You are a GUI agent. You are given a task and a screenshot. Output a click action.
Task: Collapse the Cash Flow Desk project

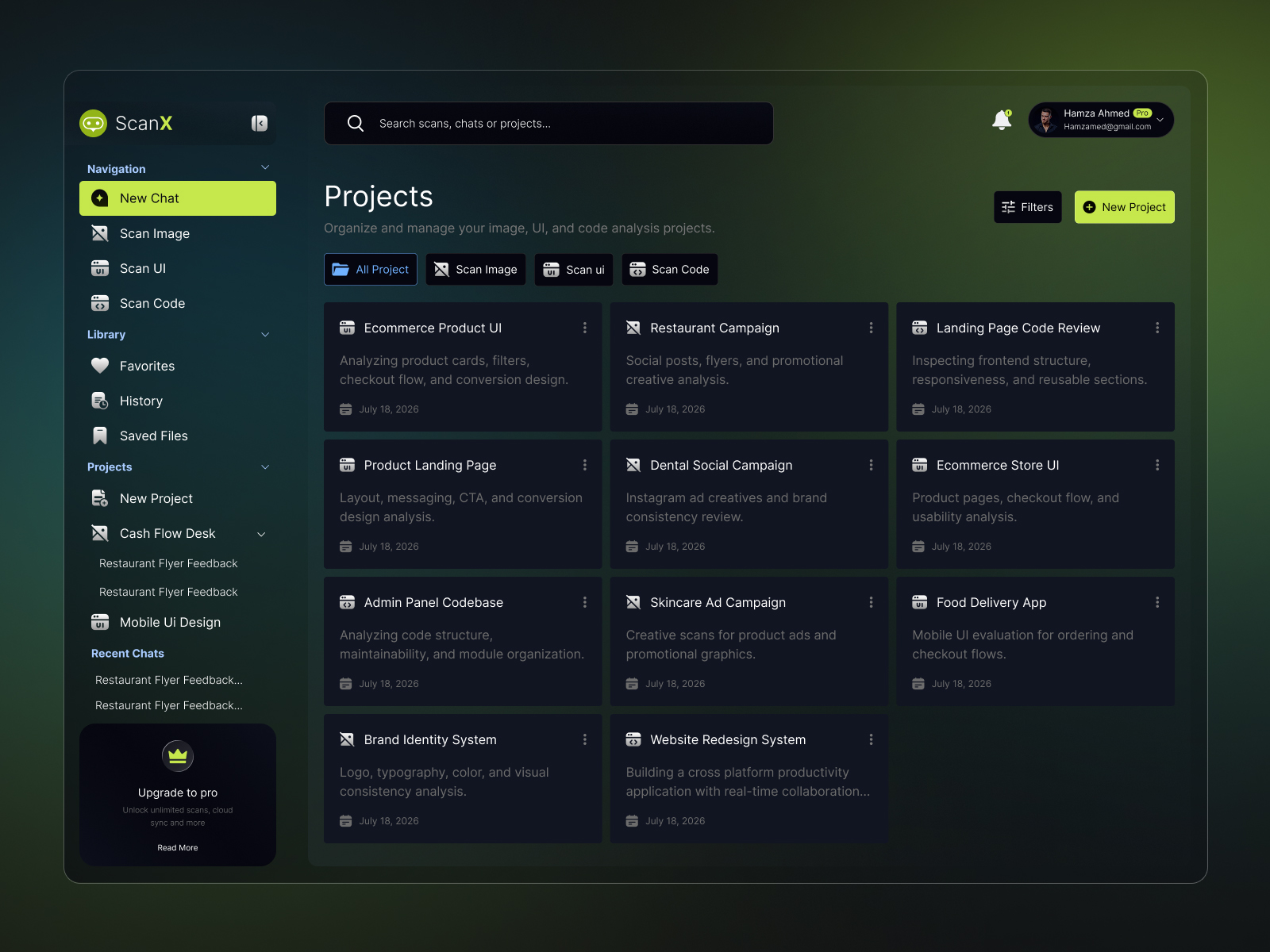[x=261, y=534]
